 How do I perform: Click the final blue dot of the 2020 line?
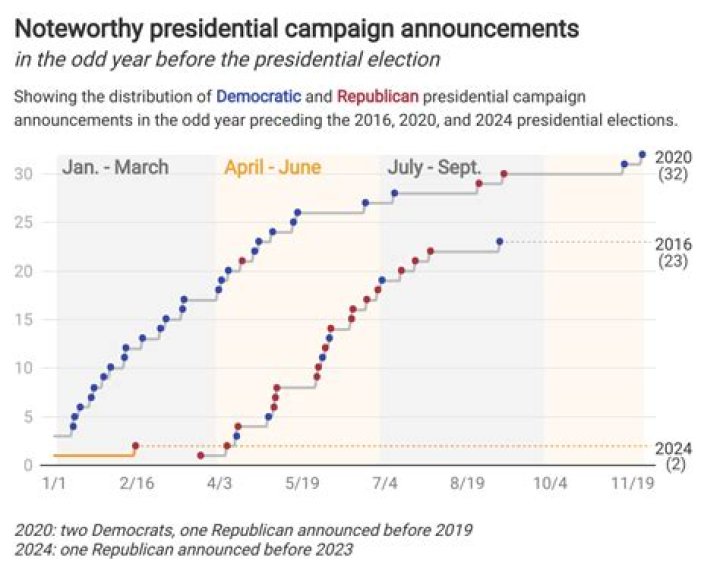point(642,154)
